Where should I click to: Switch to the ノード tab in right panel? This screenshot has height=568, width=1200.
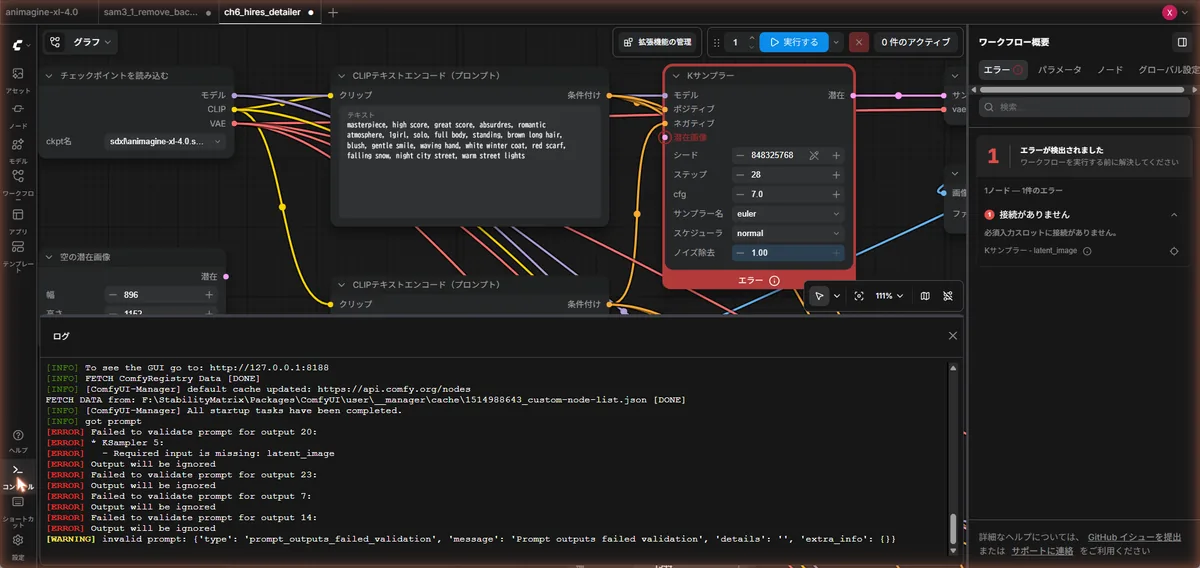[1110, 70]
